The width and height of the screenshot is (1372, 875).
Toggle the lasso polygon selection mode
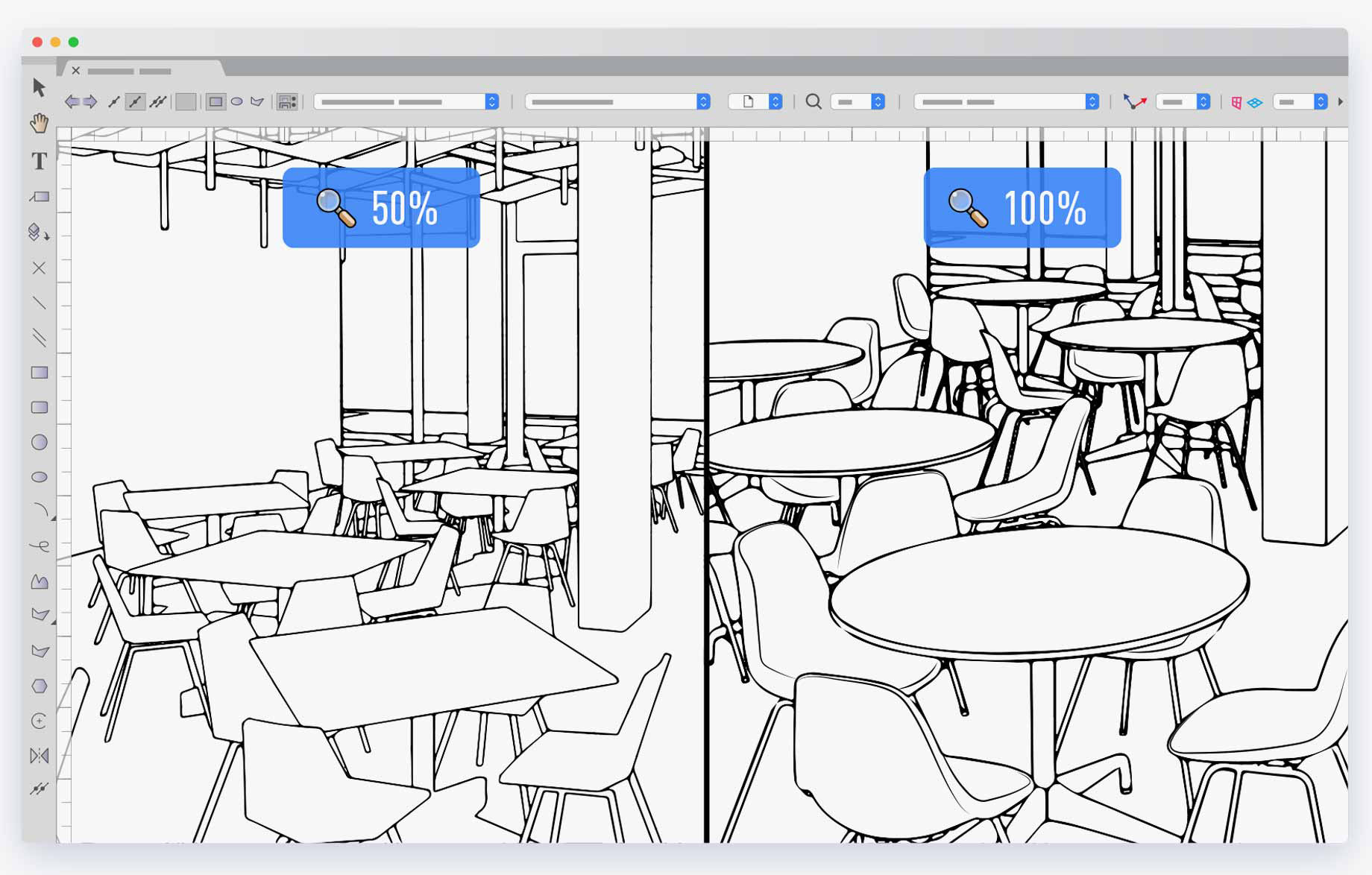tap(258, 102)
